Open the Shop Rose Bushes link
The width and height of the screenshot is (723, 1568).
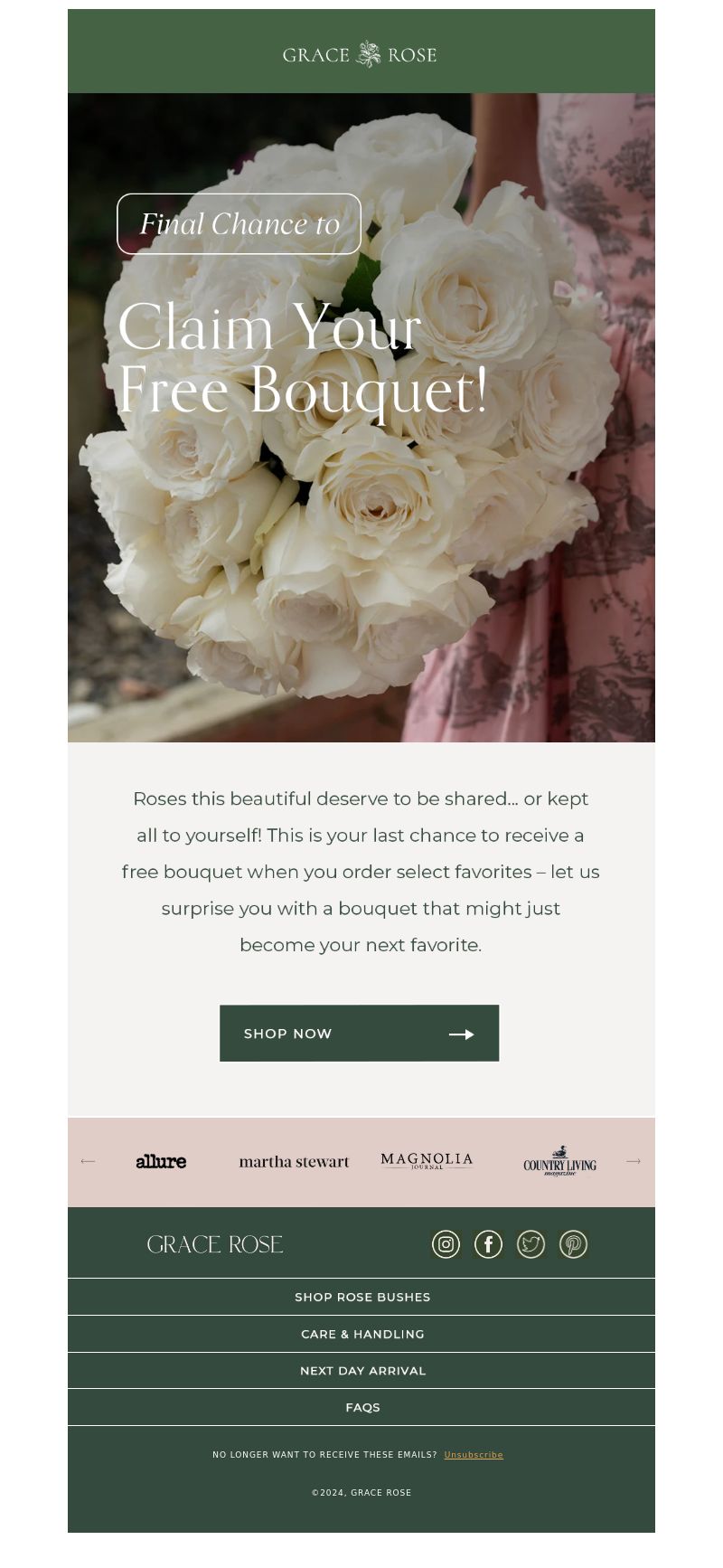pos(361,1297)
